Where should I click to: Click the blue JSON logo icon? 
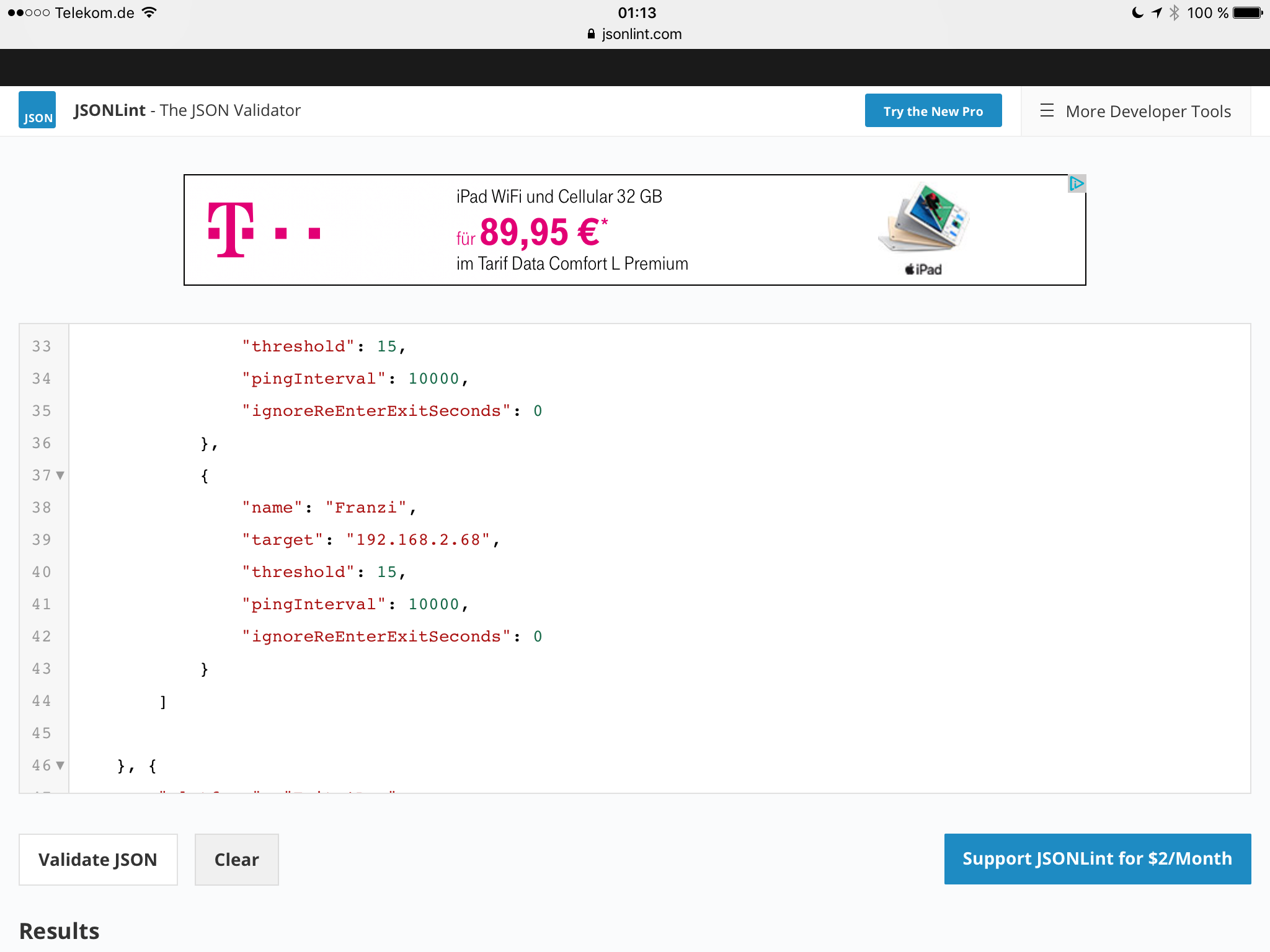click(x=37, y=110)
